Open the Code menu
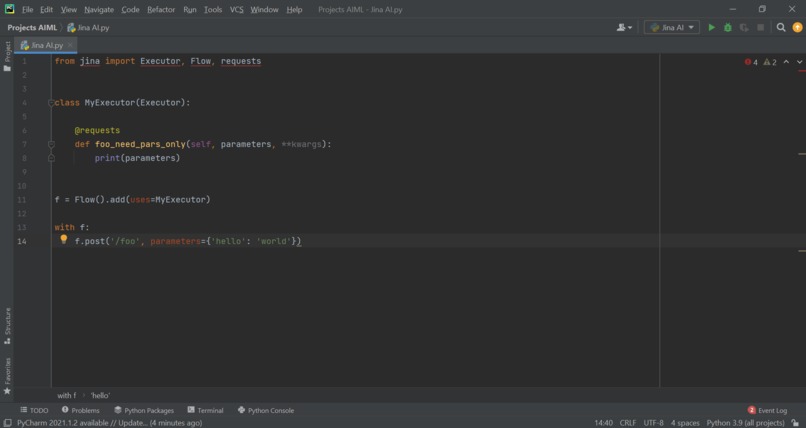The image size is (806, 428). point(130,9)
